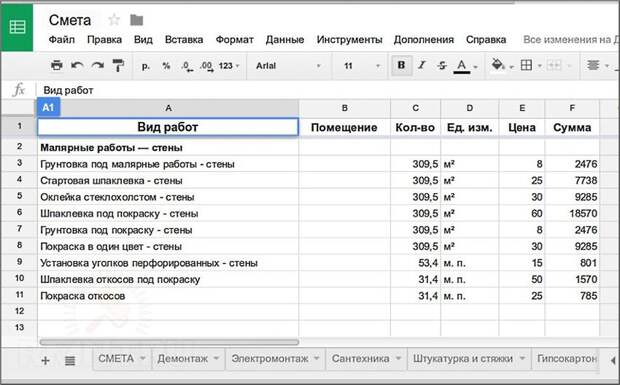Open Сантехника tab dropdown arrow

(x=398, y=358)
